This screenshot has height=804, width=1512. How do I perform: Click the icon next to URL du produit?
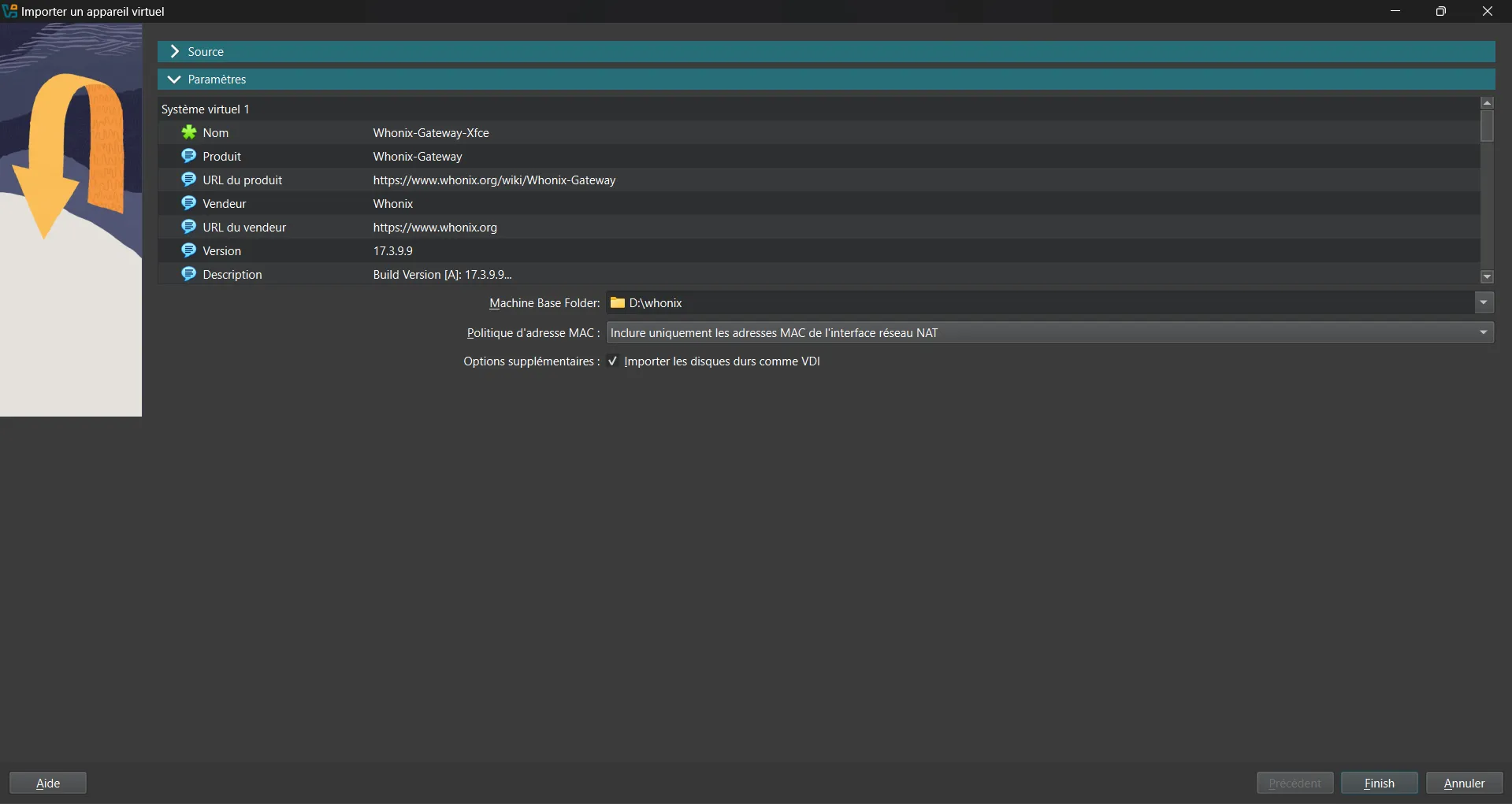[189, 180]
